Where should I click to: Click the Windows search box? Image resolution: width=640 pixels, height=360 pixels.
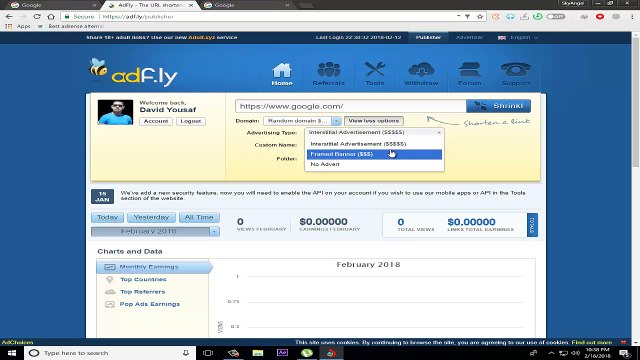pyautogui.click(x=110, y=353)
